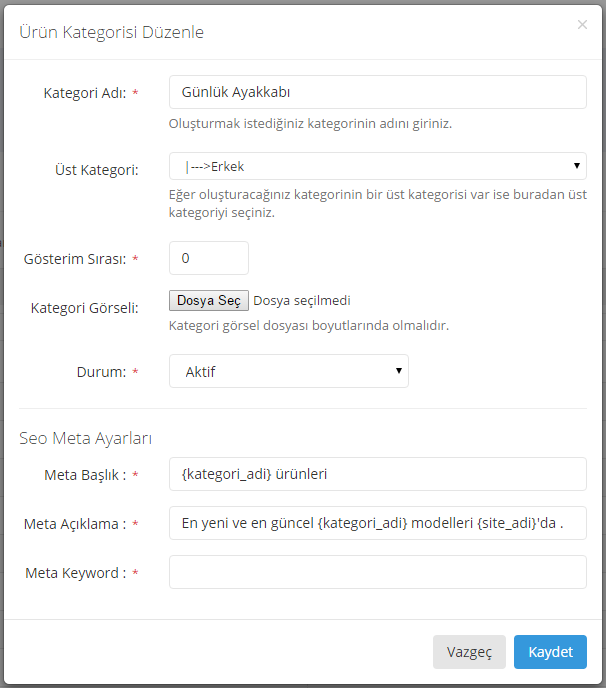Click the "Gösterim Sırası:" label
Viewport: 606px width, 688px height.
74,259
